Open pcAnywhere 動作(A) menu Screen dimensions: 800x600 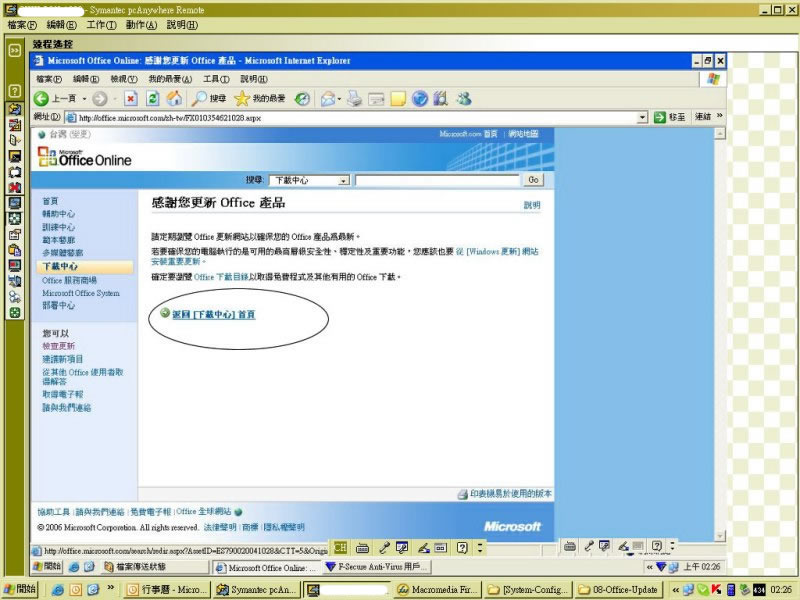click(141, 25)
